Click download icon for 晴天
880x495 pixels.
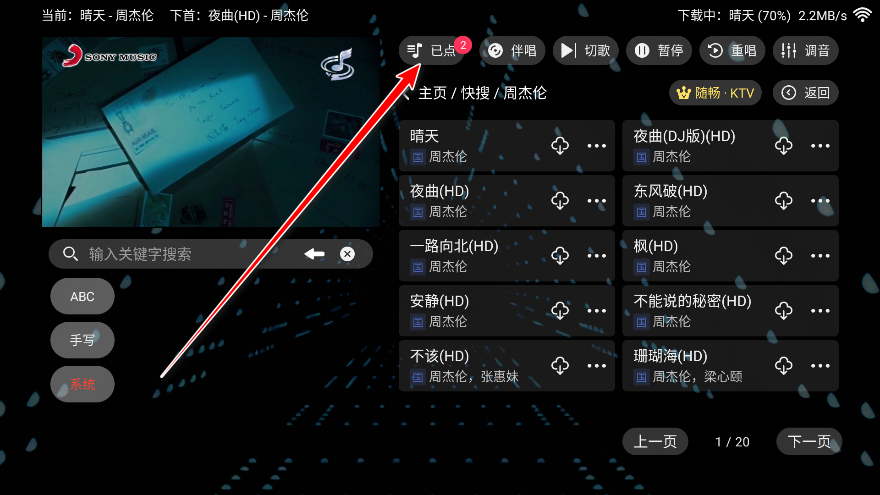tap(560, 145)
